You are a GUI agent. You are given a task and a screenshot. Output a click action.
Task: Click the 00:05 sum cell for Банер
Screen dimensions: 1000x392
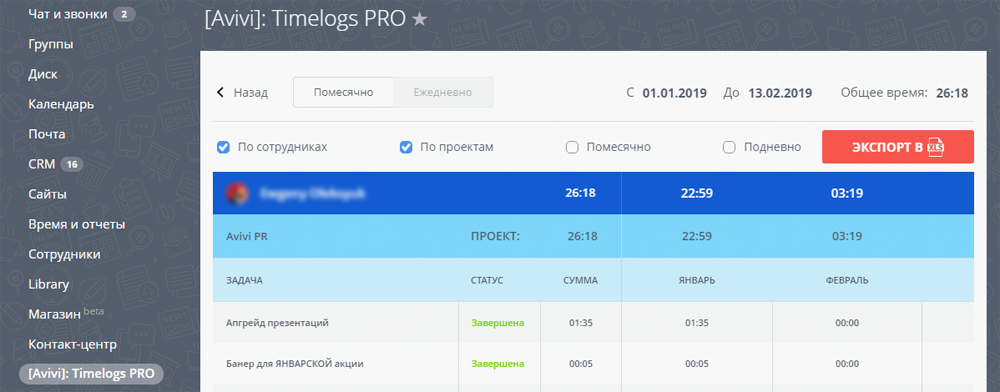(x=581, y=364)
